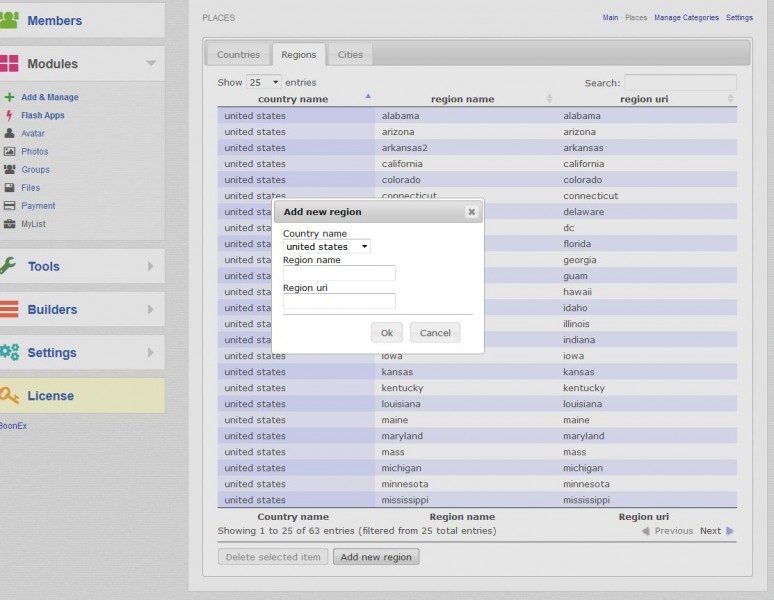Open the Show entries count dropdown
The height and width of the screenshot is (600, 774).
(264, 82)
